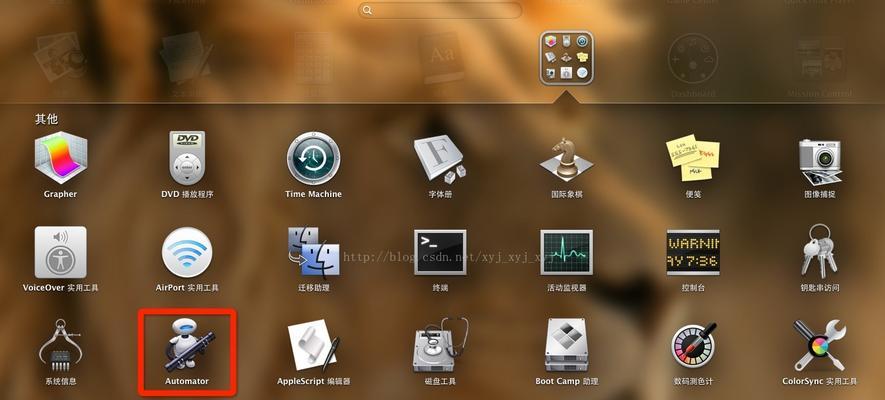885x400 pixels.
Task: Open AppleScript 编辑器
Action: 313,345
